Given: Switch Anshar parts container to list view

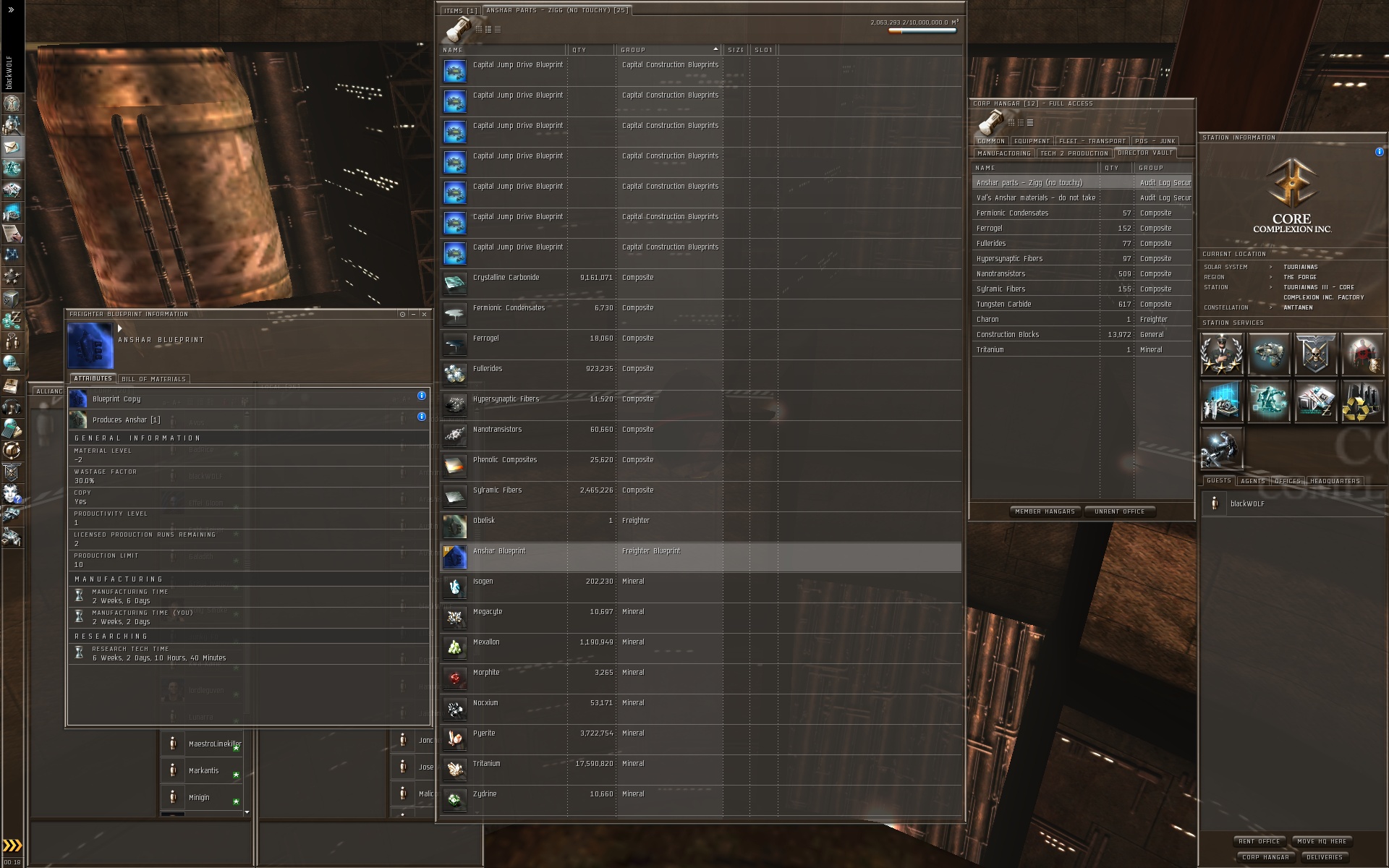Looking at the screenshot, I should [x=497, y=30].
